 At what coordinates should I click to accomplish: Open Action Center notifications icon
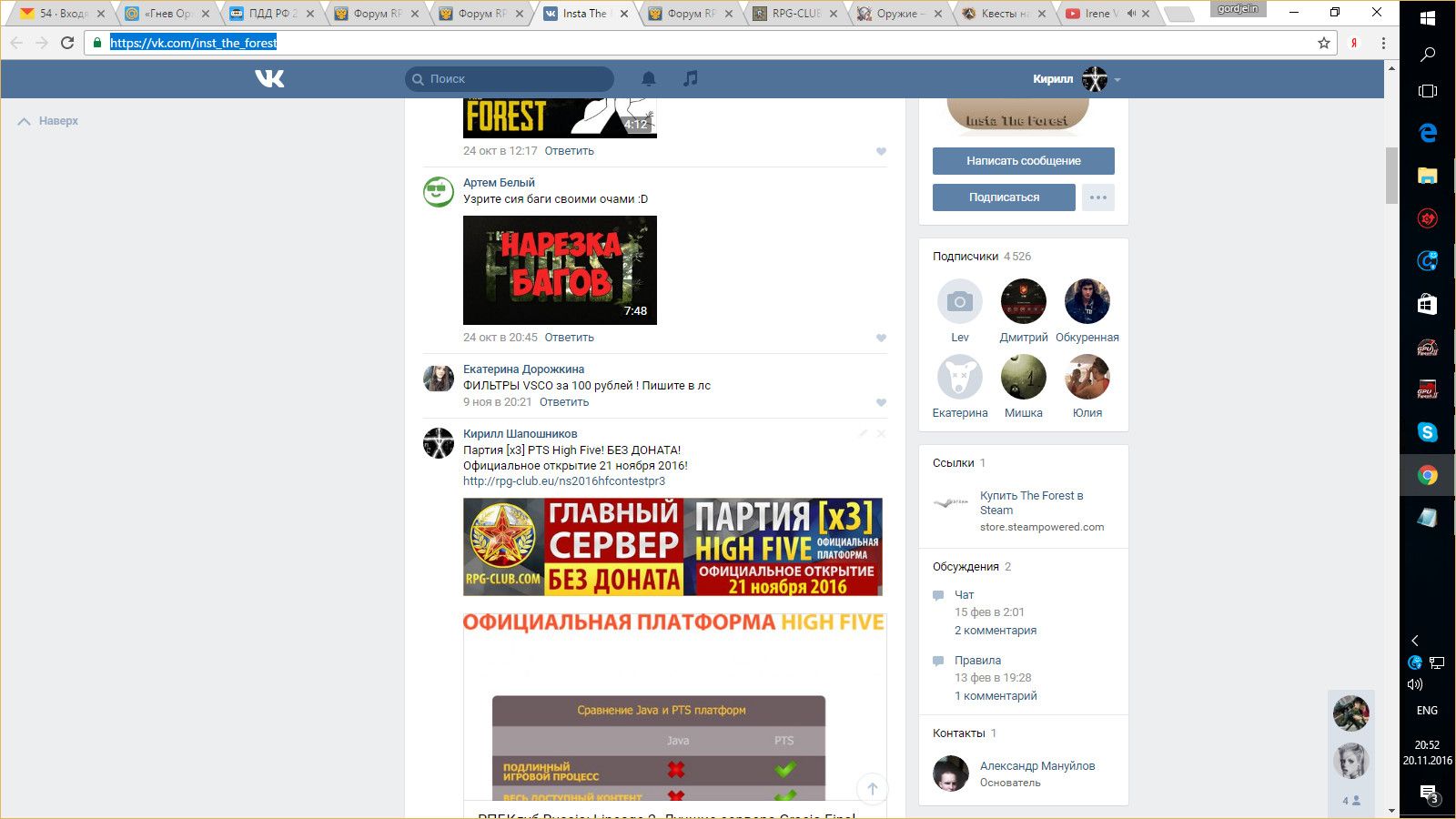point(1428,794)
